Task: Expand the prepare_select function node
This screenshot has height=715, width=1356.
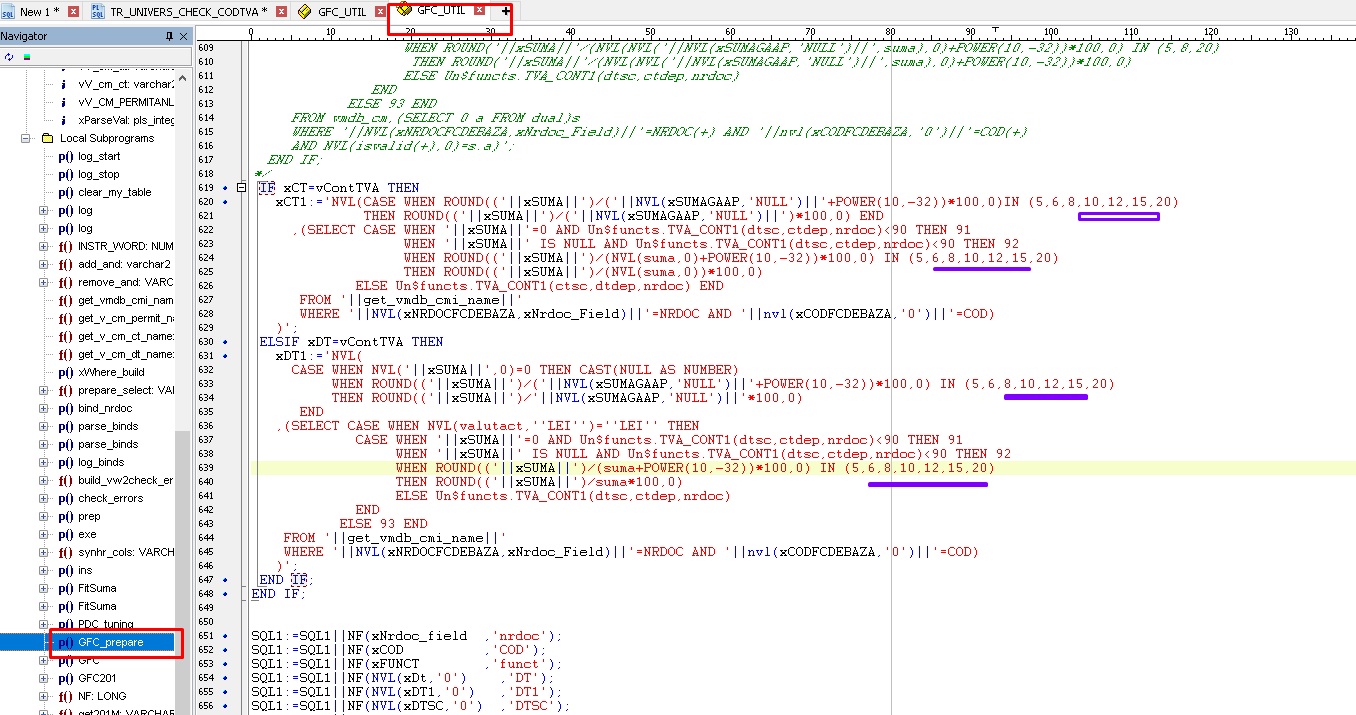Action: 43,390
